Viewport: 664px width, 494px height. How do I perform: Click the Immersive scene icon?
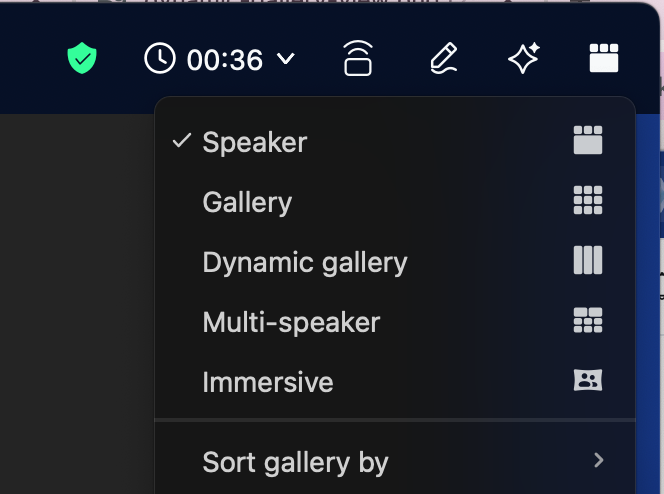point(588,381)
